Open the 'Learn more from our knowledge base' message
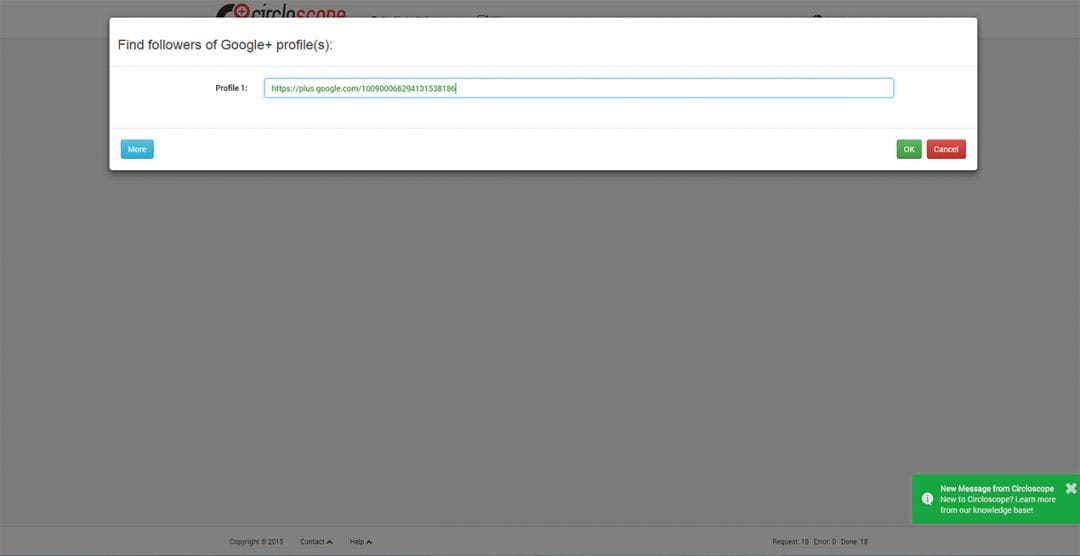Screen dimensions: 1080x556 point(997,505)
